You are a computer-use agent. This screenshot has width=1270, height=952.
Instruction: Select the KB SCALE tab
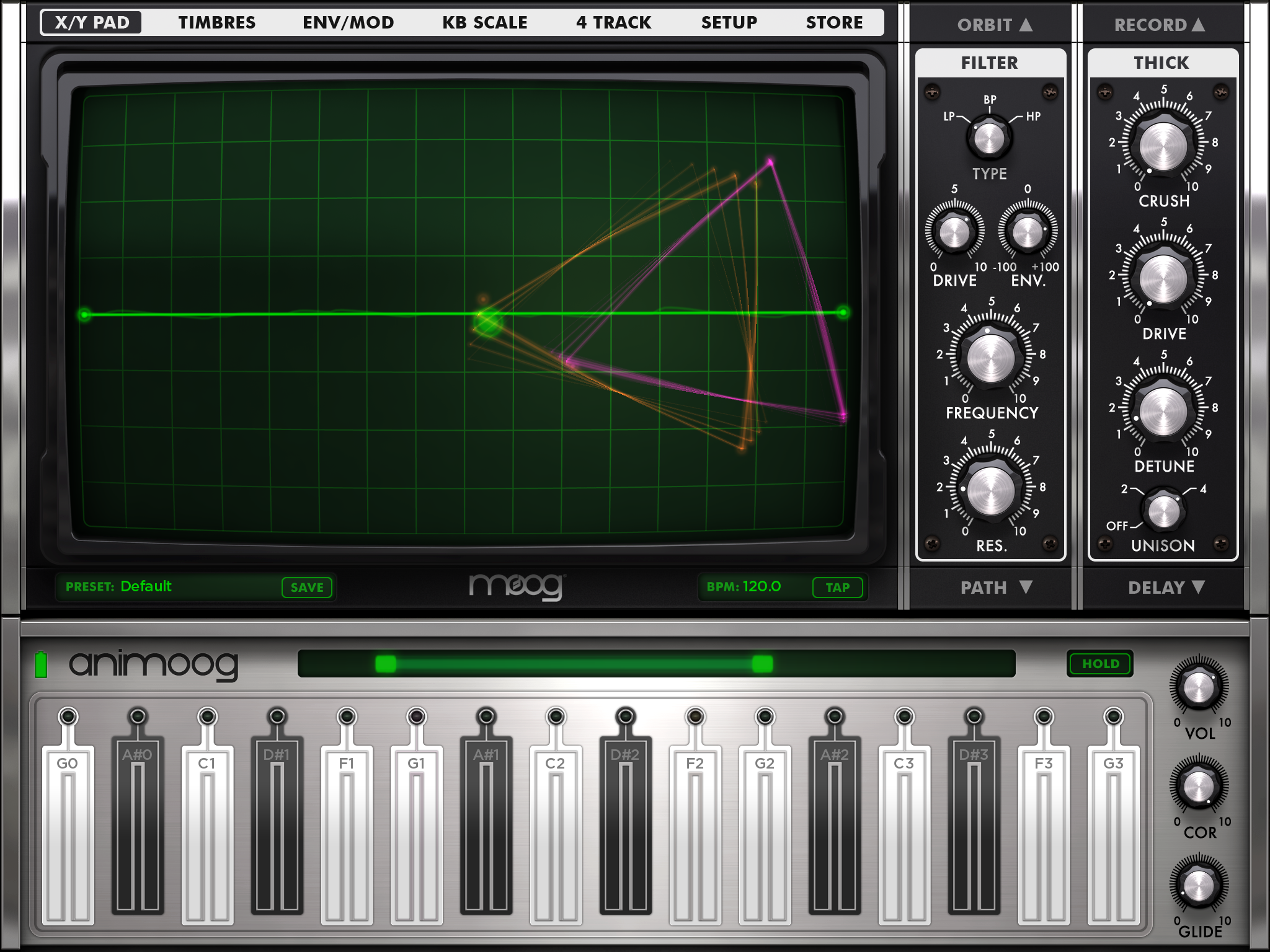coord(484,23)
